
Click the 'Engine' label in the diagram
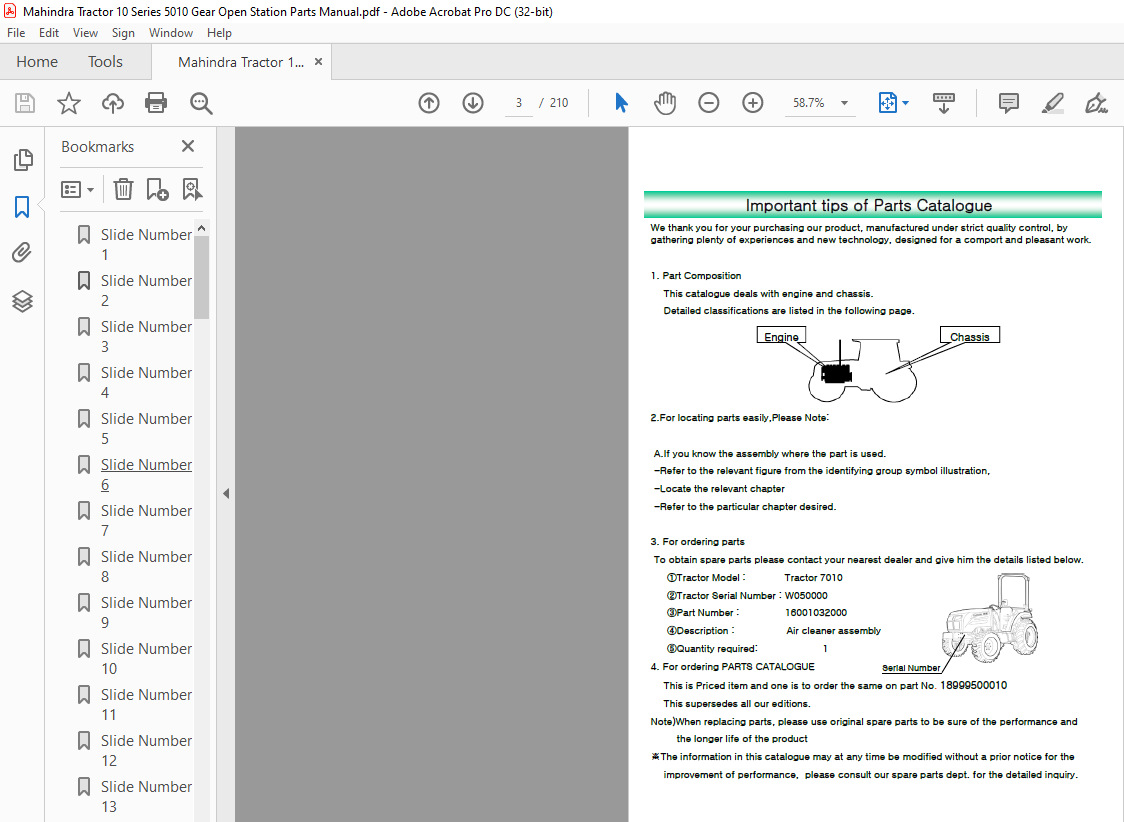pos(781,336)
